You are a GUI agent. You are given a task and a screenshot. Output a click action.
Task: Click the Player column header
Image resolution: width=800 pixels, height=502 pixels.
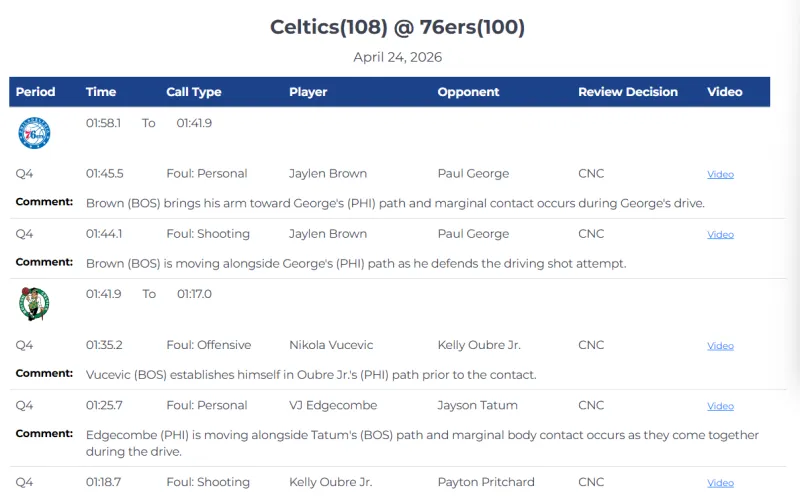point(308,92)
